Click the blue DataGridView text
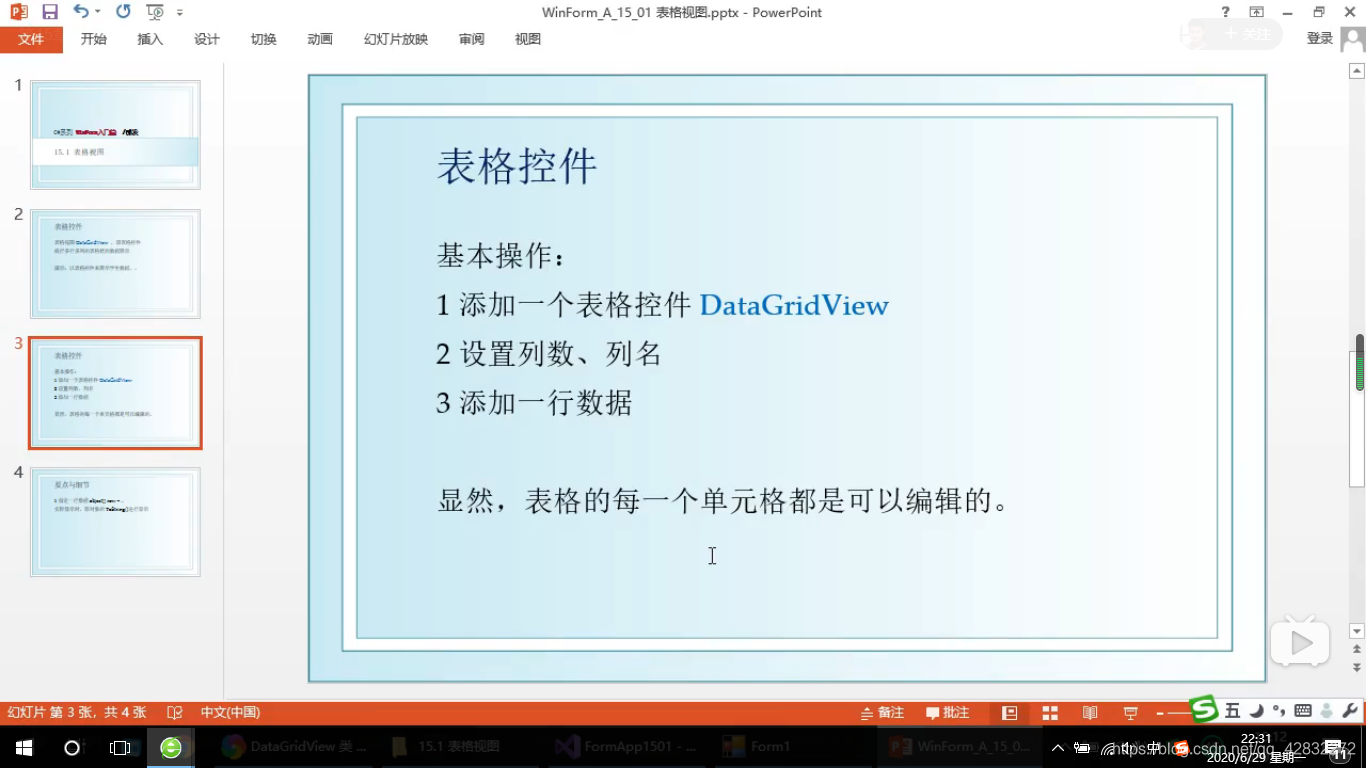This screenshot has width=1366, height=768. [794, 305]
